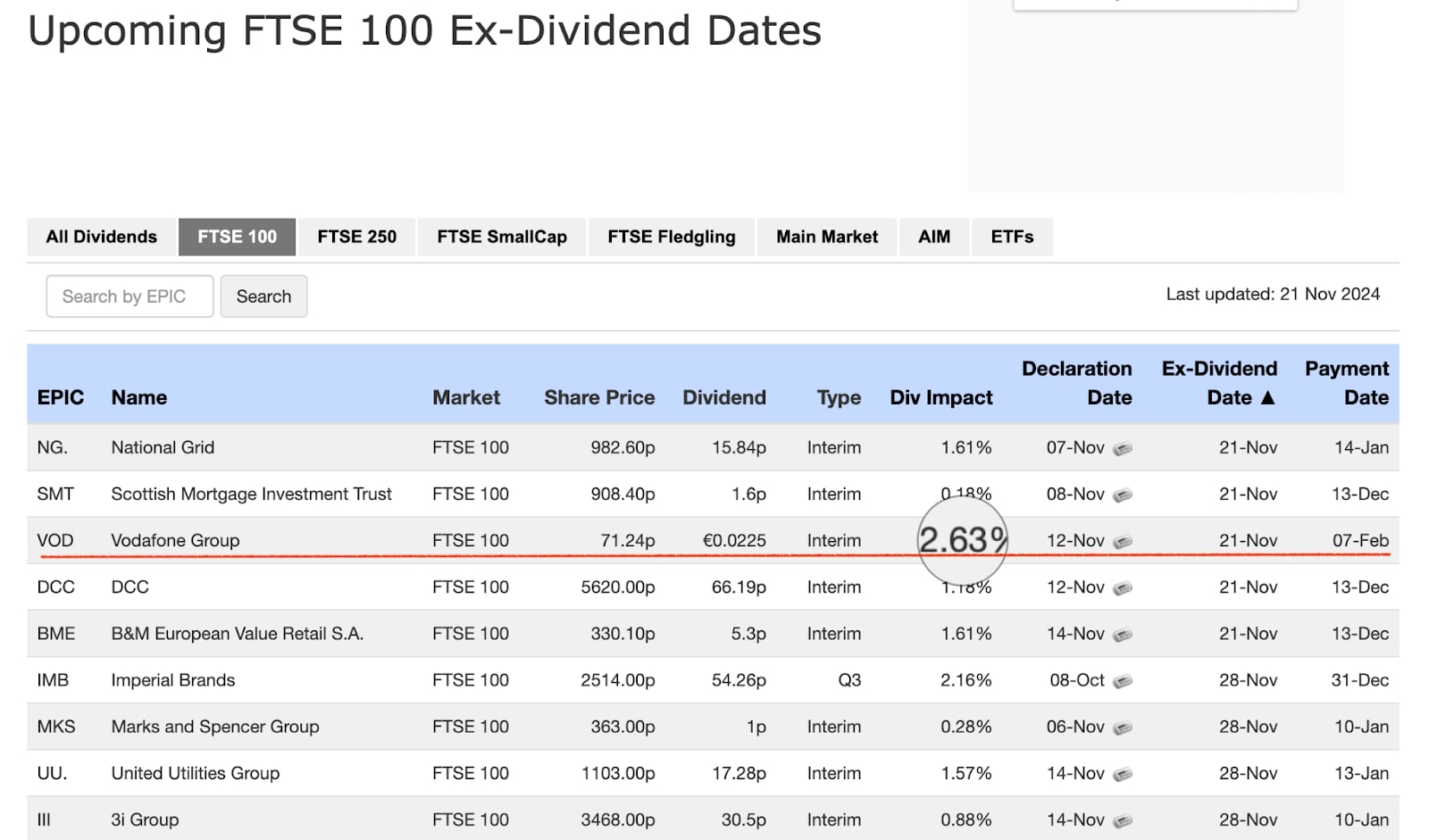Select National Grid share price 982.60p
The height and width of the screenshot is (840, 1429).
[623, 447]
